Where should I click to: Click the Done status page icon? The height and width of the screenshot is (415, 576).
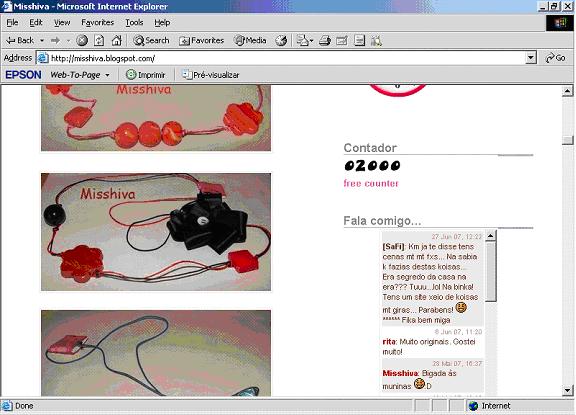click(x=7, y=406)
